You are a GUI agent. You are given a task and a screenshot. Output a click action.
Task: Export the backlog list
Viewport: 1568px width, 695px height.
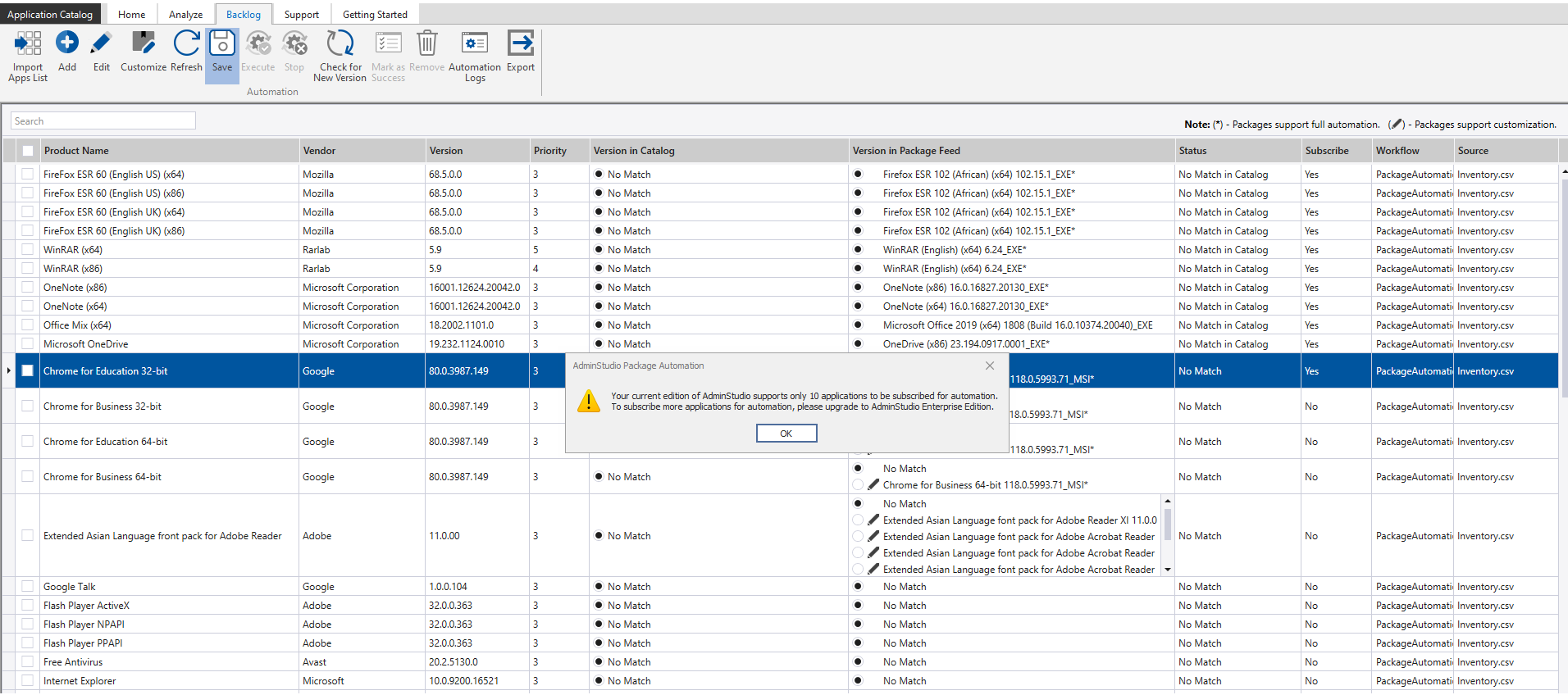click(521, 43)
